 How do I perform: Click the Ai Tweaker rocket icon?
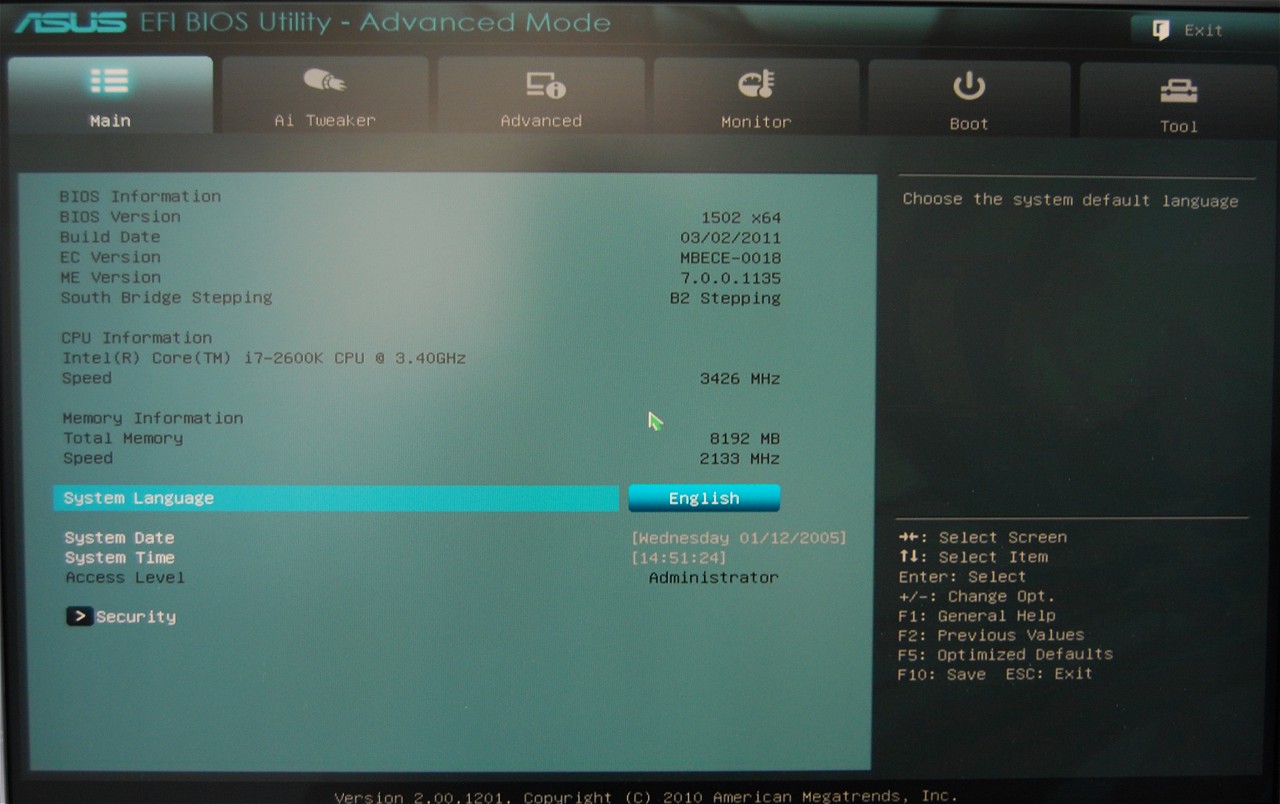tap(324, 81)
